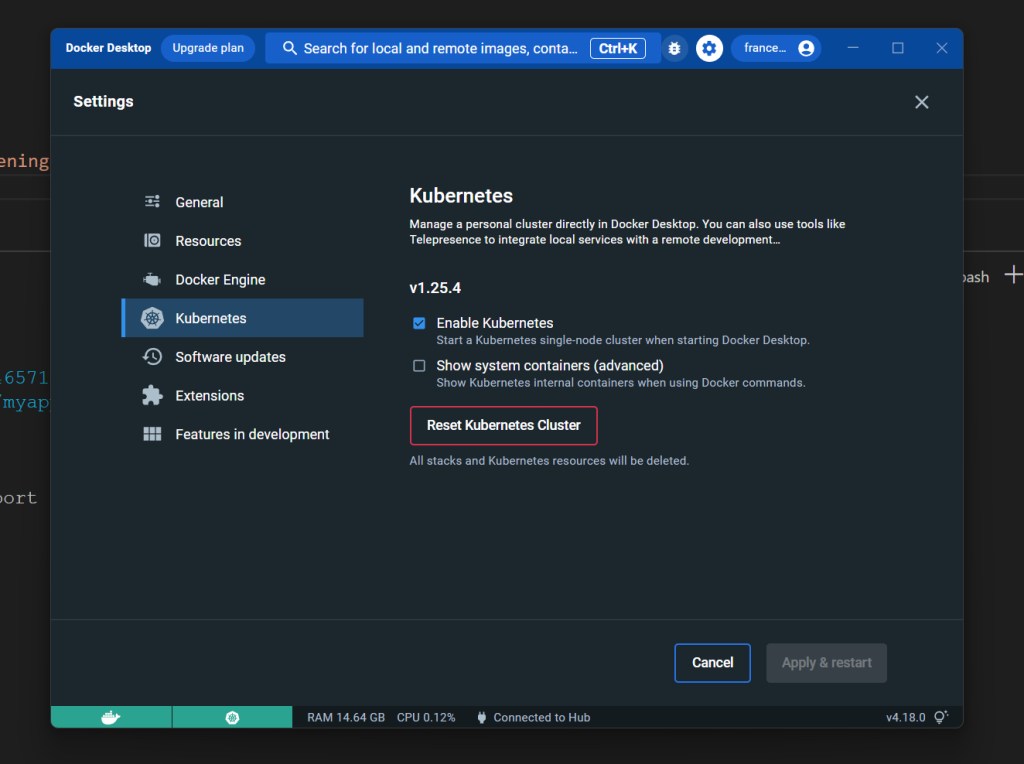Click the Software updates clock icon
Image resolution: width=1024 pixels, height=764 pixels.
pyautogui.click(x=152, y=357)
